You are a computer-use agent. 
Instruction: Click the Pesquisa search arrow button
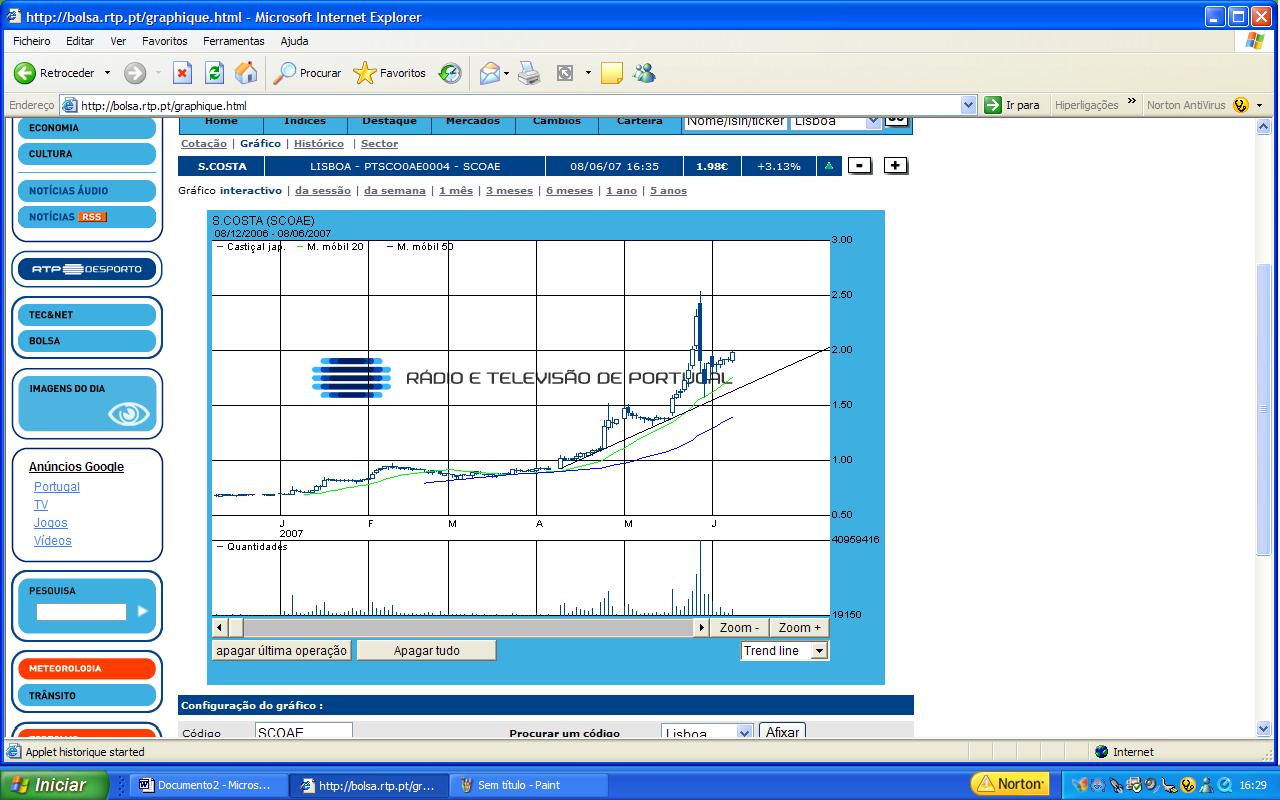click(143, 611)
